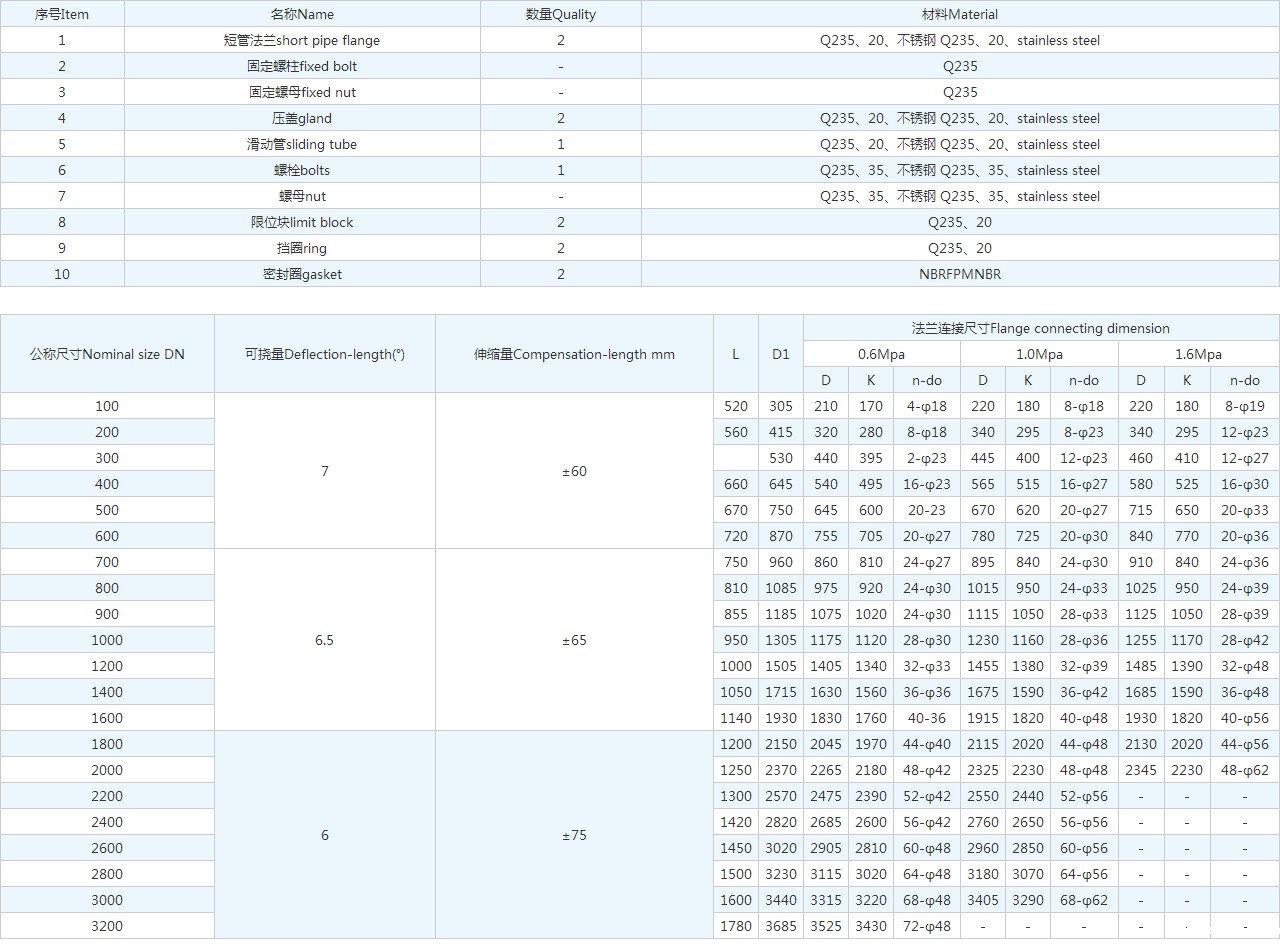Click the Flange connecting dimension header
The width and height of the screenshot is (1280, 946).
[x=1040, y=328]
